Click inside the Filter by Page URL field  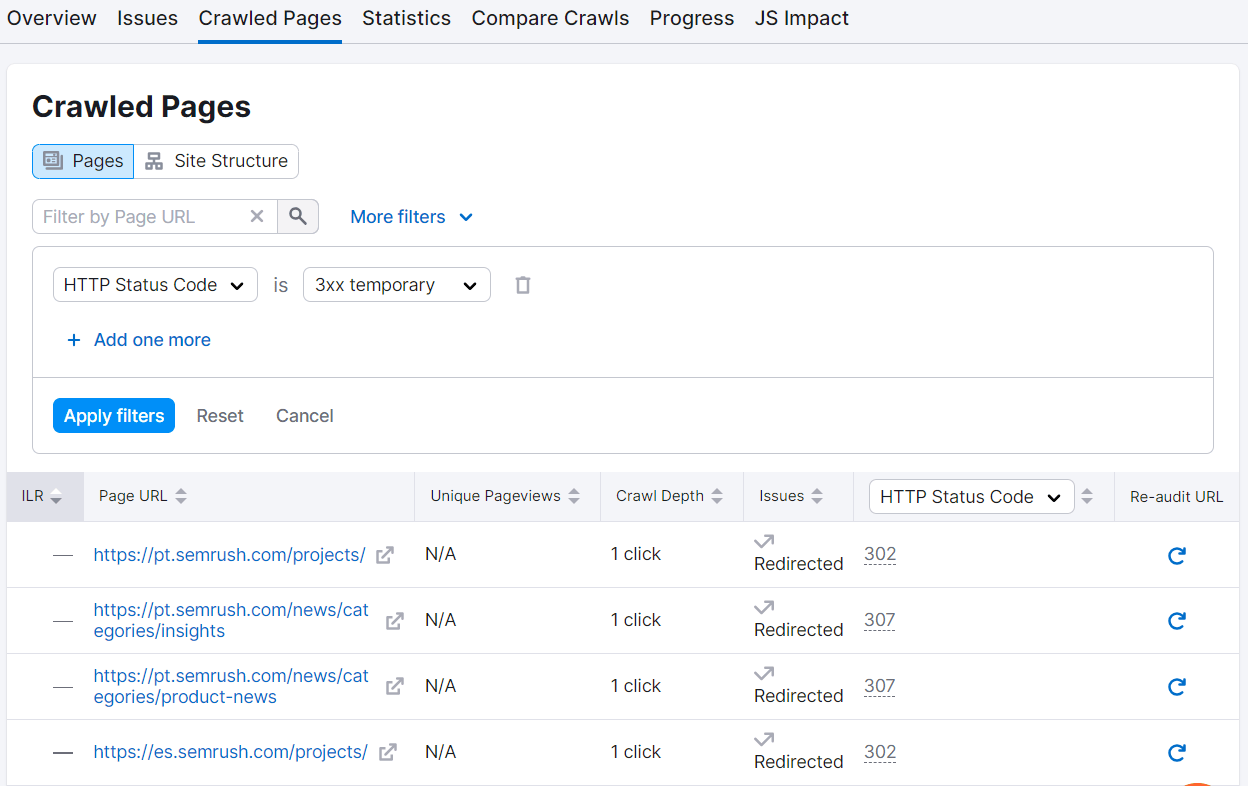[140, 216]
